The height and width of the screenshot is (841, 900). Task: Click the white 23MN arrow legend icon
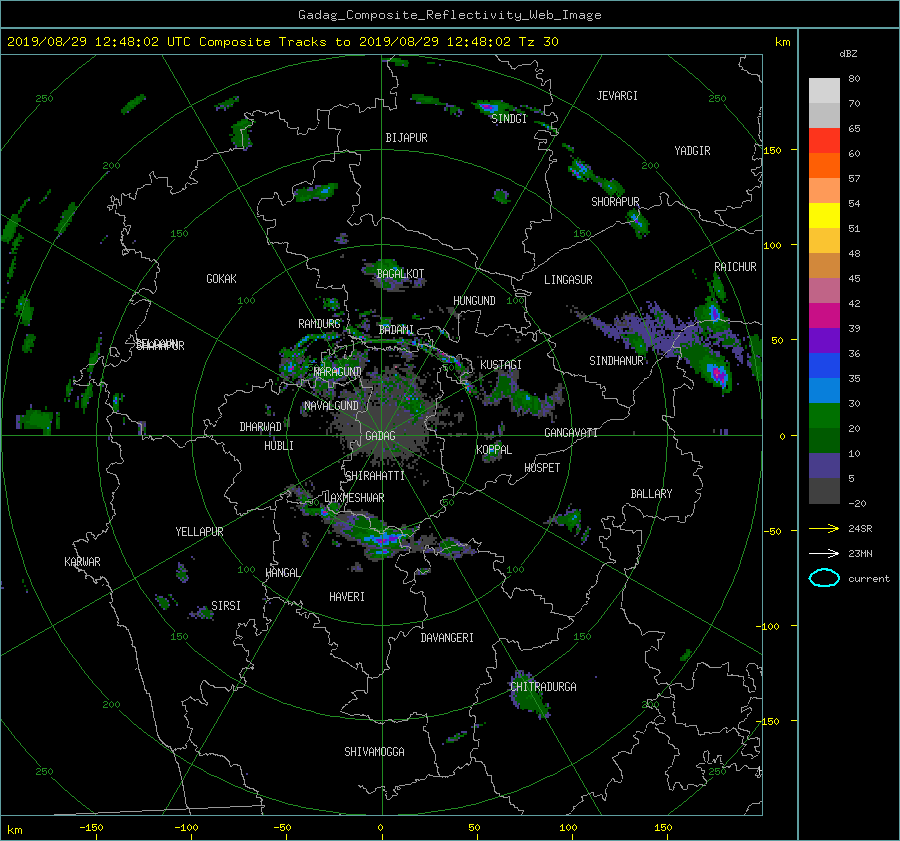824,553
